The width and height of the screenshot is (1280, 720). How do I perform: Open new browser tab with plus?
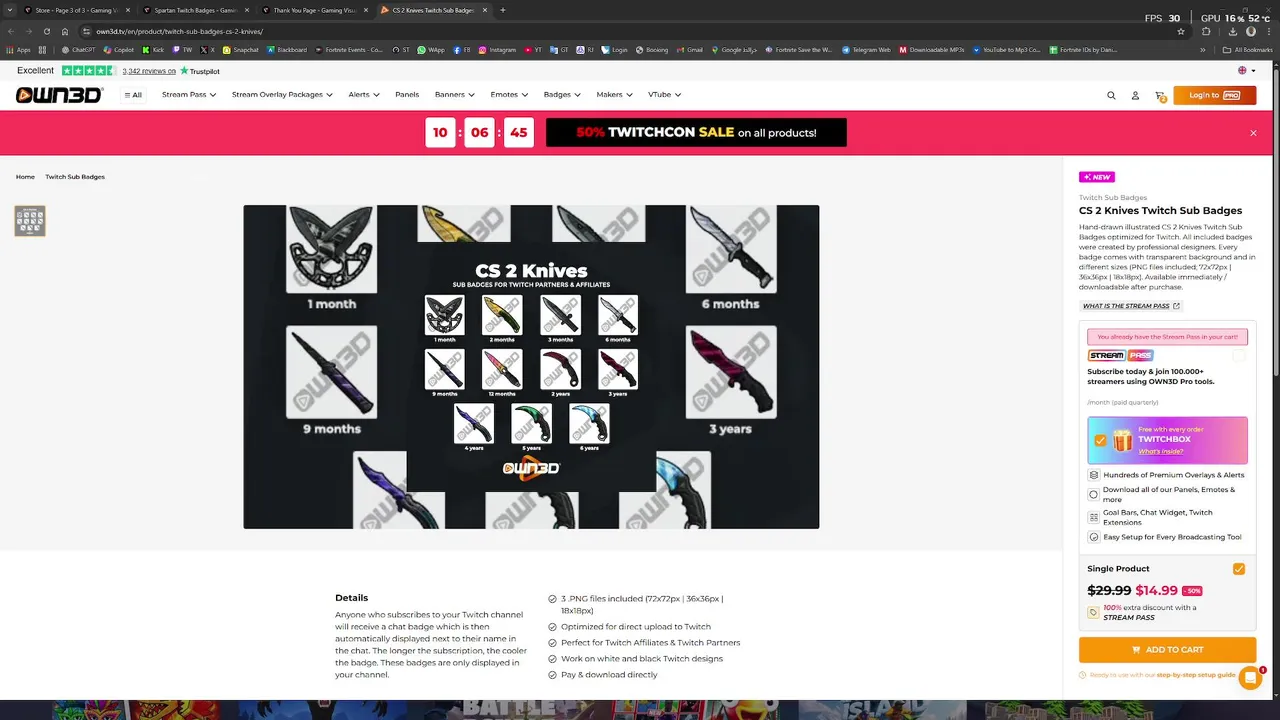pyautogui.click(x=502, y=10)
